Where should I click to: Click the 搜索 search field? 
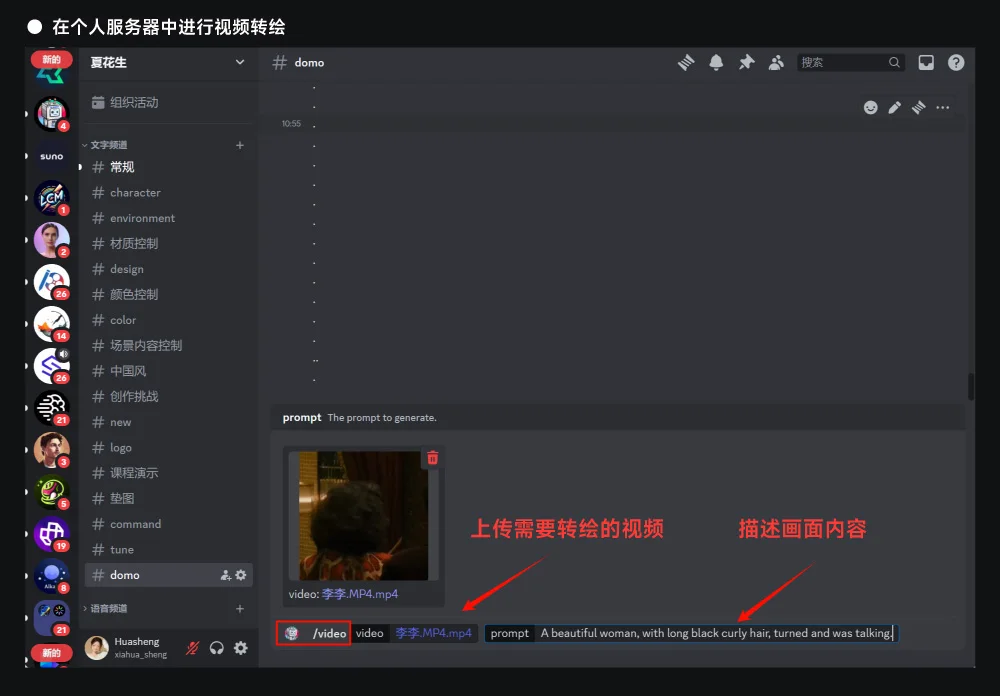850,63
